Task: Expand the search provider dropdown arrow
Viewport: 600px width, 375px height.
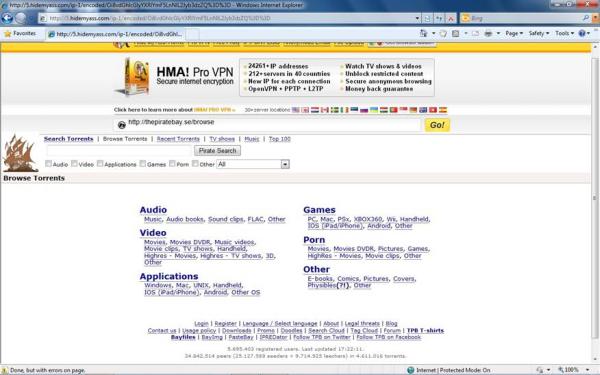Action: click(x=595, y=18)
